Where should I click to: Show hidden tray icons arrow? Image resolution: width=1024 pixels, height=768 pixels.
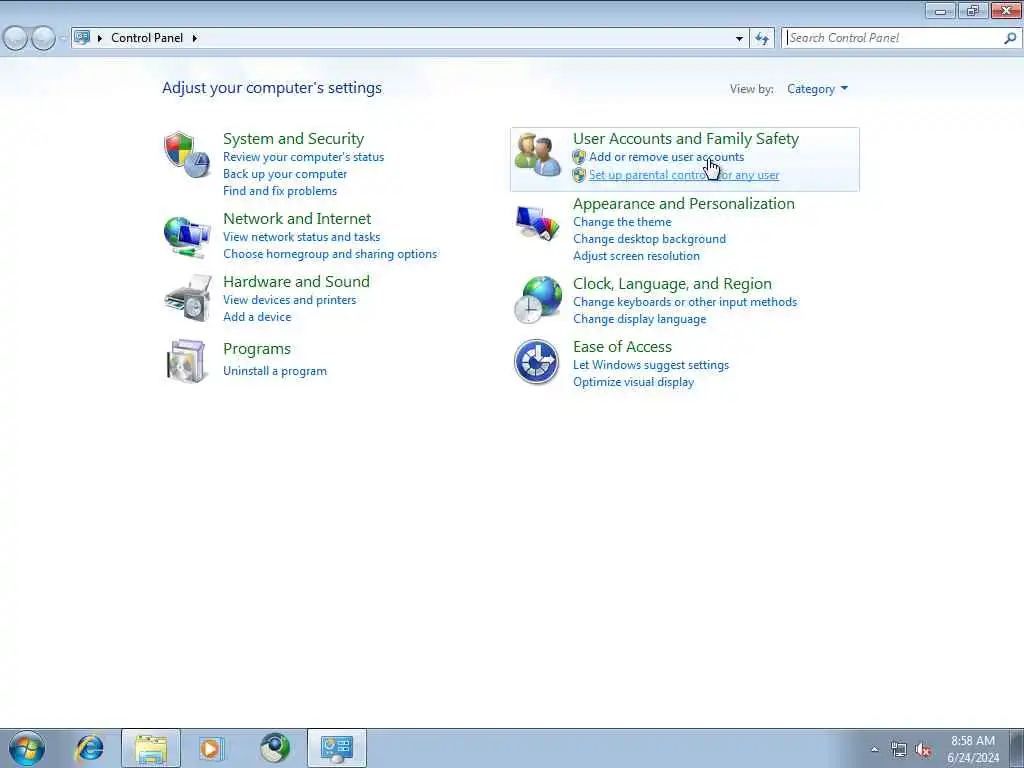click(x=874, y=749)
